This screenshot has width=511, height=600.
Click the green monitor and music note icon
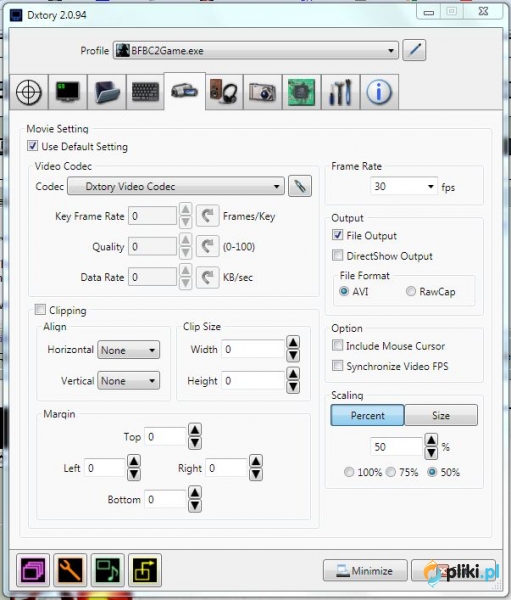pyautogui.click(x=108, y=570)
